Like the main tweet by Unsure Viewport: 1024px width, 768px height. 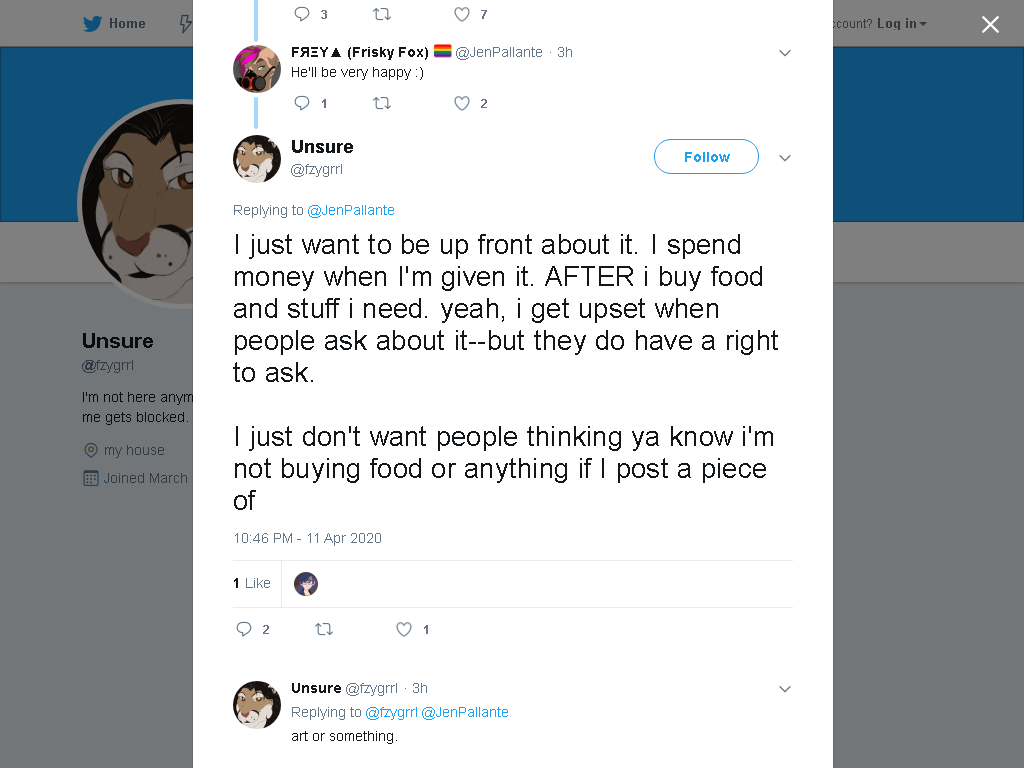(404, 629)
